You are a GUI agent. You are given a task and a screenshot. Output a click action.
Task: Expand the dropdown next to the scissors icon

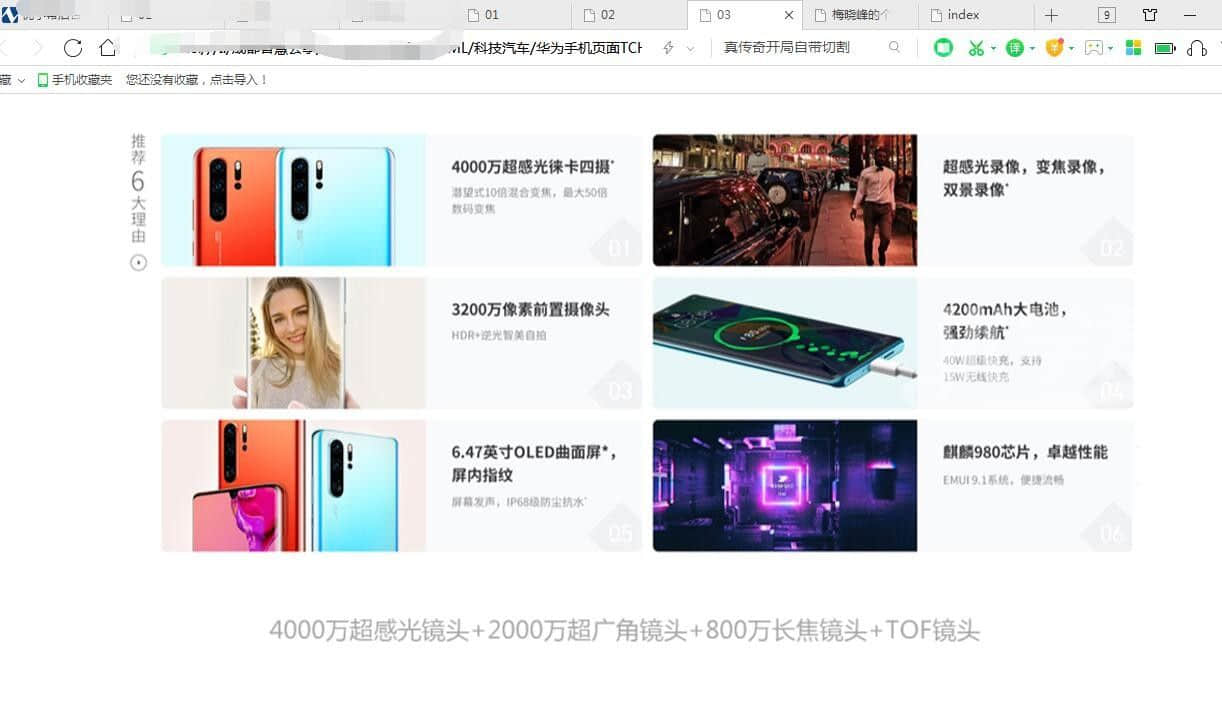pyautogui.click(x=993, y=48)
